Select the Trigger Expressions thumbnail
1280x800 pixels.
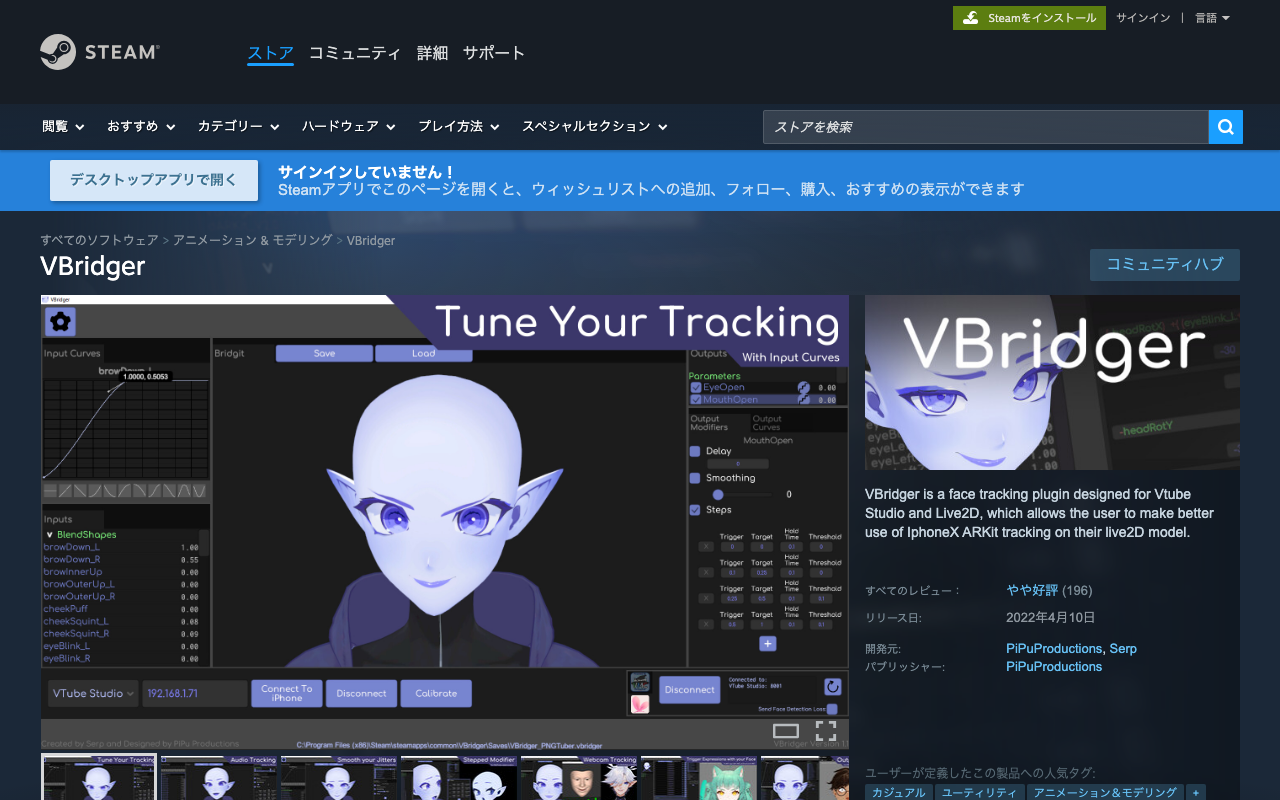point(699,778)
